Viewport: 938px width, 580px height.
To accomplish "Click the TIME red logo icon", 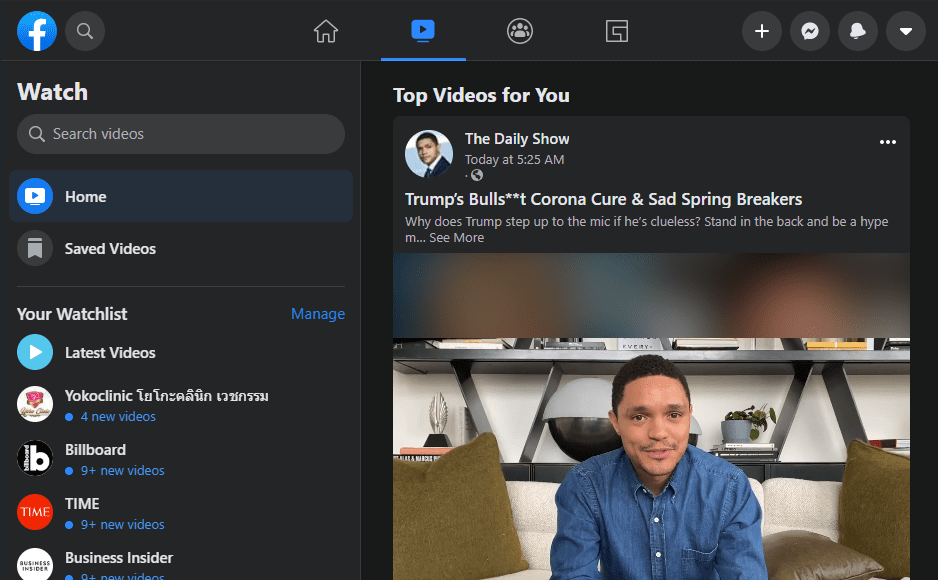I will pos(35,512).
